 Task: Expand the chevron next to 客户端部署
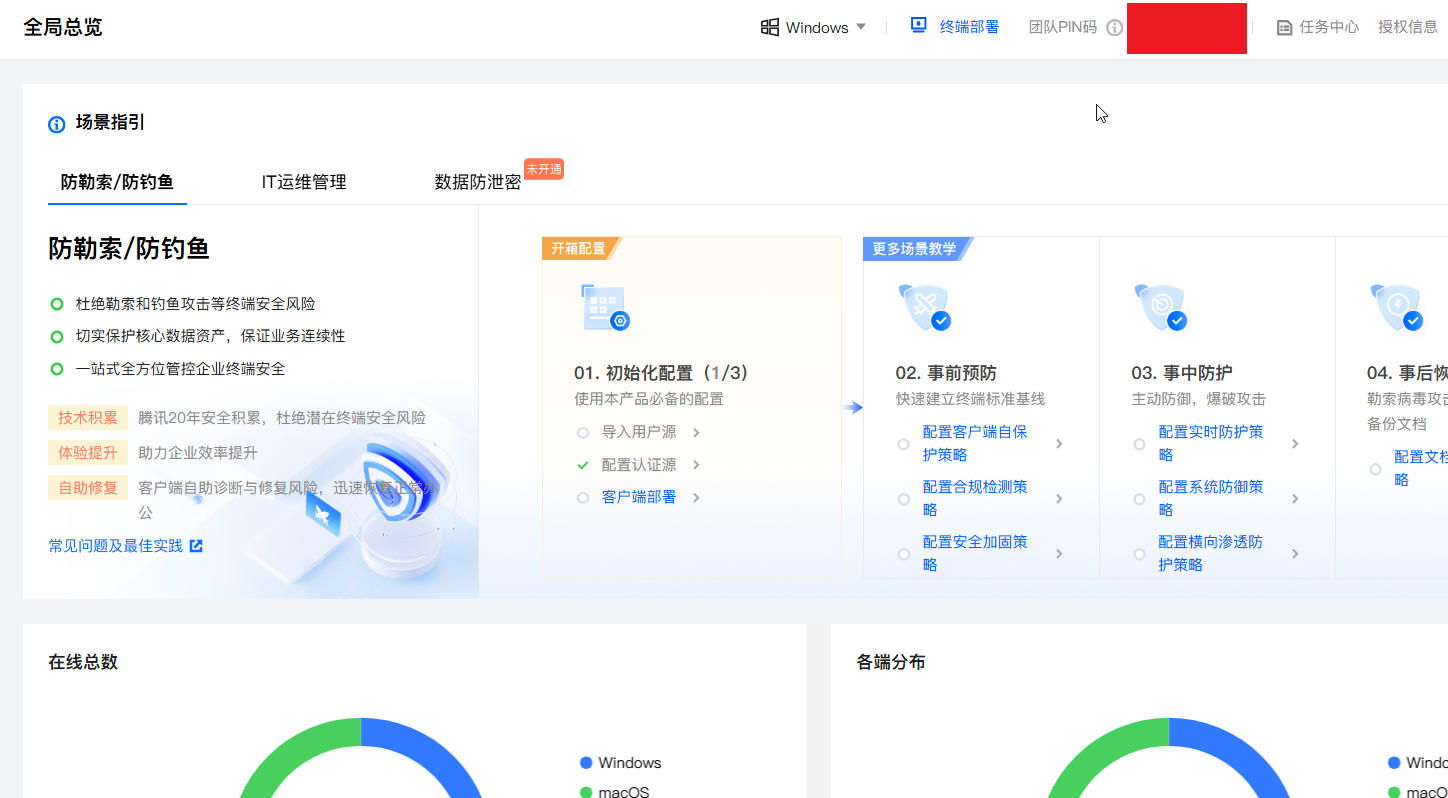(696, 498)
